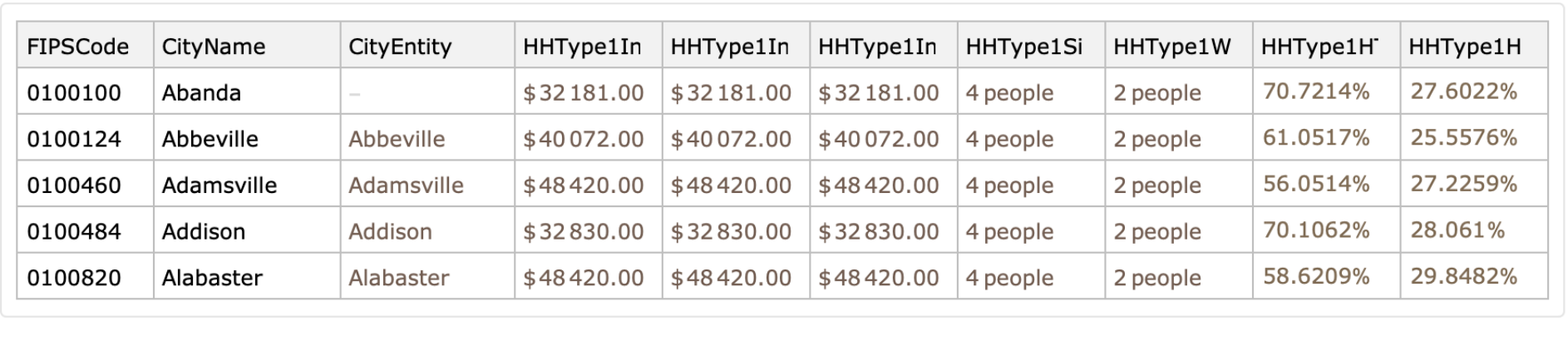
Task: Click FIPS code 0100820 cell
Action: click(x=74, y=278)
